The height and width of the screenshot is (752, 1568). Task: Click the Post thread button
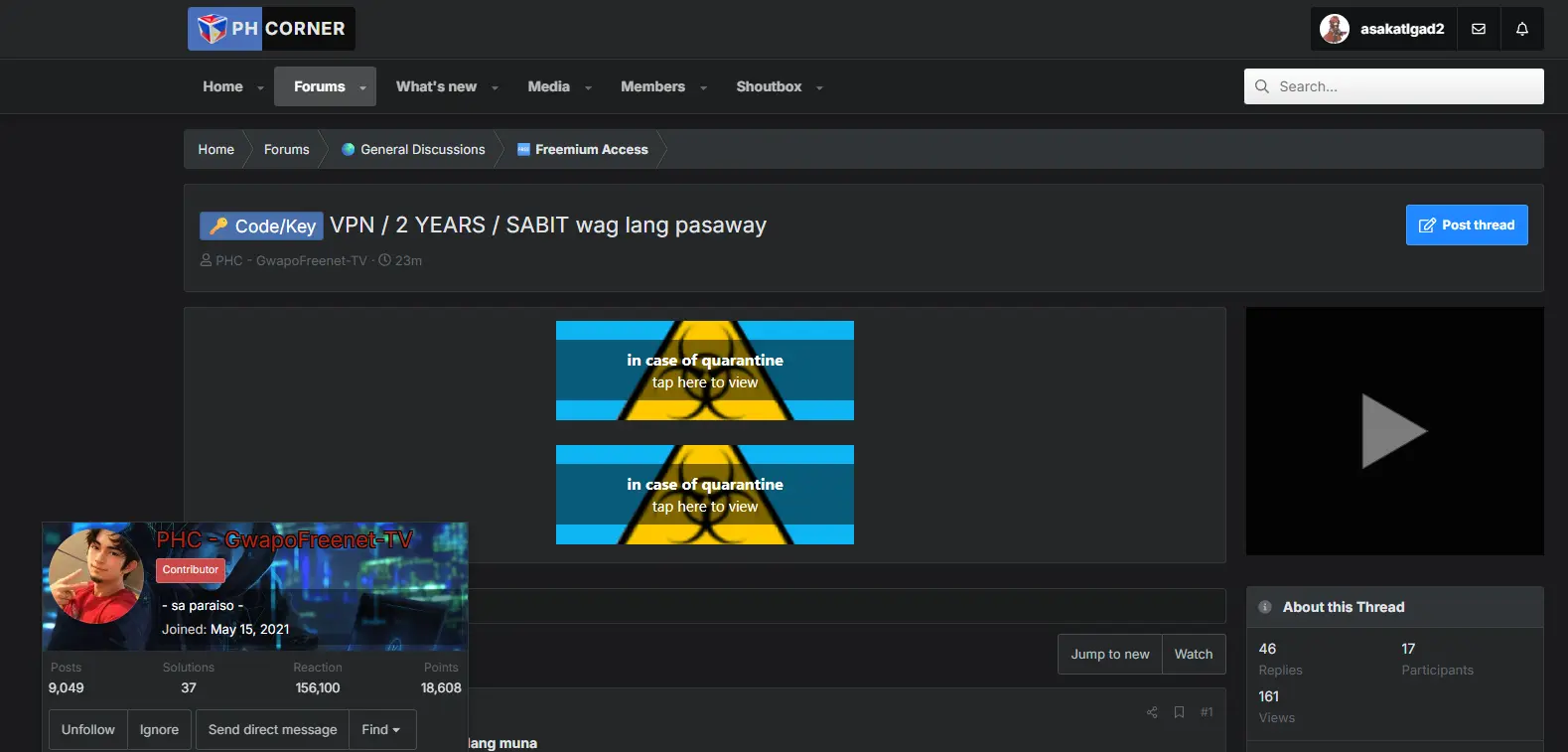[x=1467, y=225]
